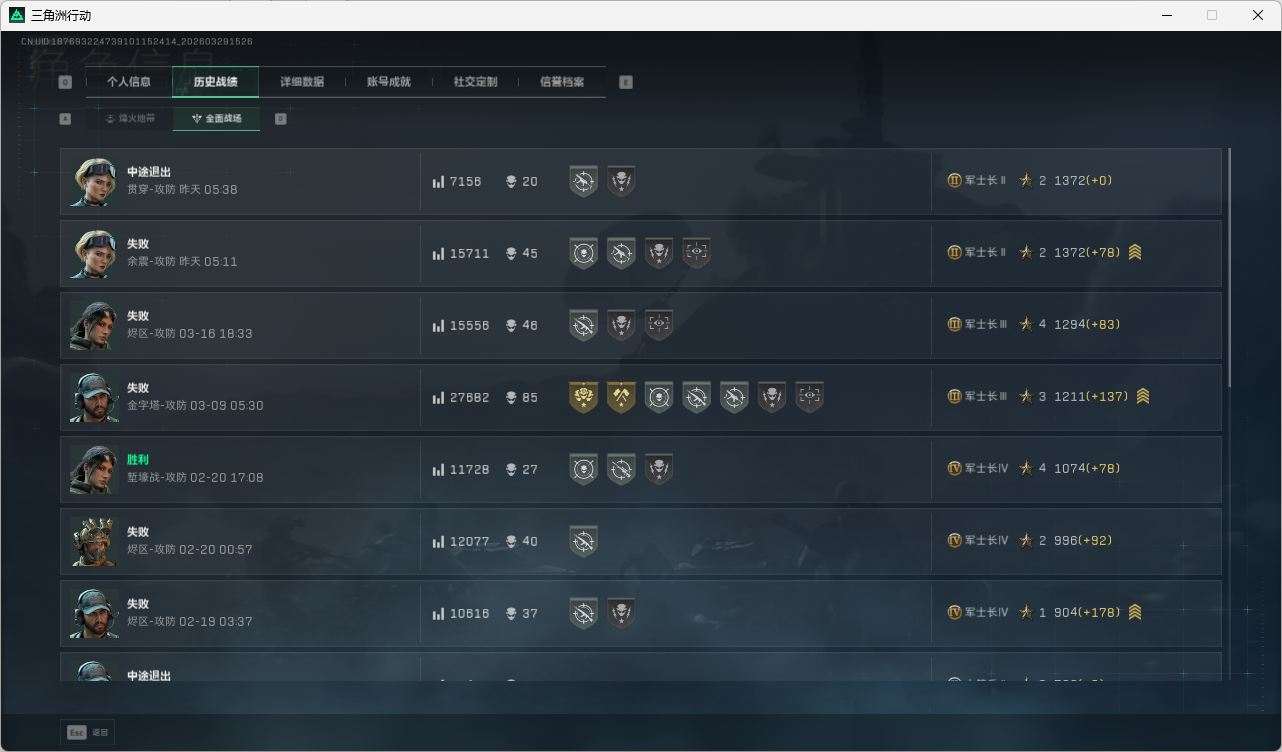The width and height of the screenshot is (1282, 752).
Task: Click the operator avatar of the 胜利 match
Action: pos(94,469)
